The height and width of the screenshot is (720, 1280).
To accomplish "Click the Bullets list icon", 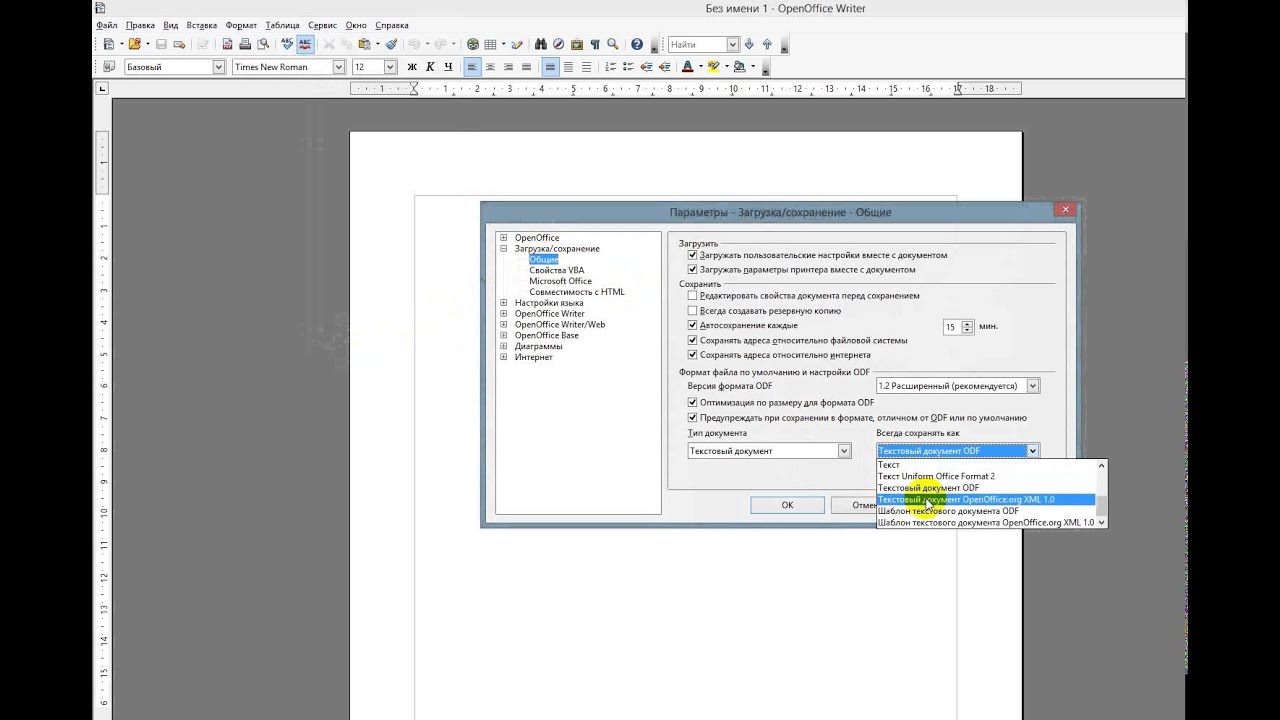I will point(628,67).
